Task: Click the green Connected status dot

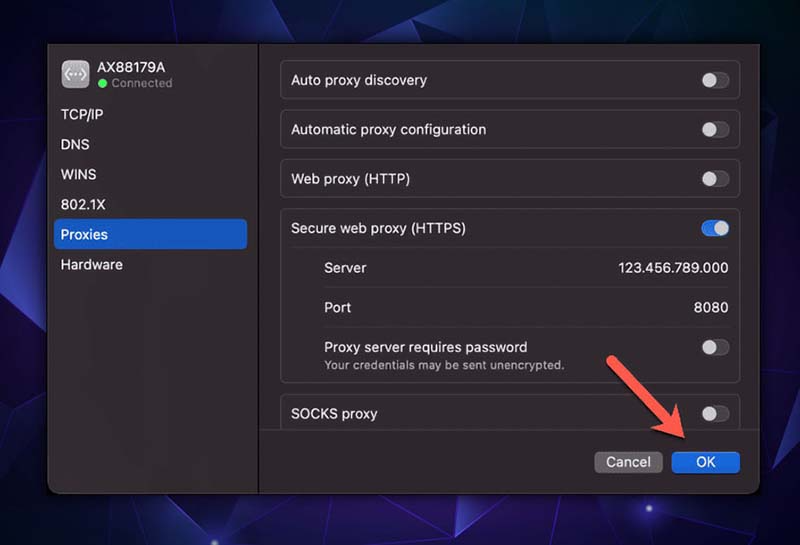Action: click(x=103, y=84)
